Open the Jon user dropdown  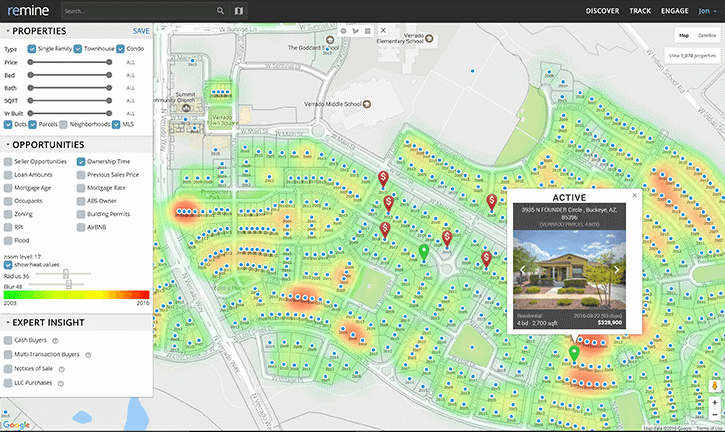(x=707, y=11)
